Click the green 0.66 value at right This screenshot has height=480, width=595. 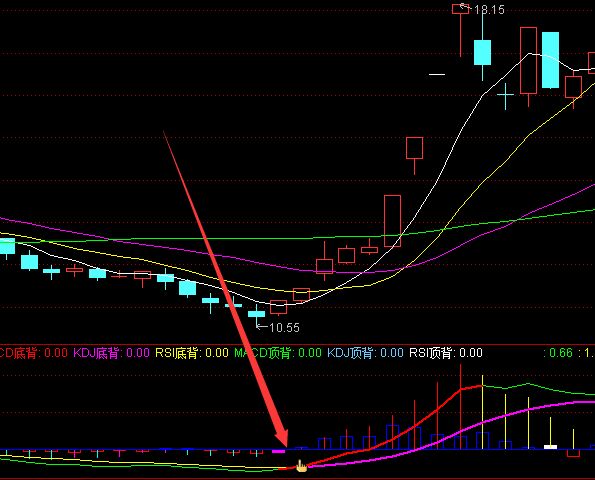tap(560, 353)
